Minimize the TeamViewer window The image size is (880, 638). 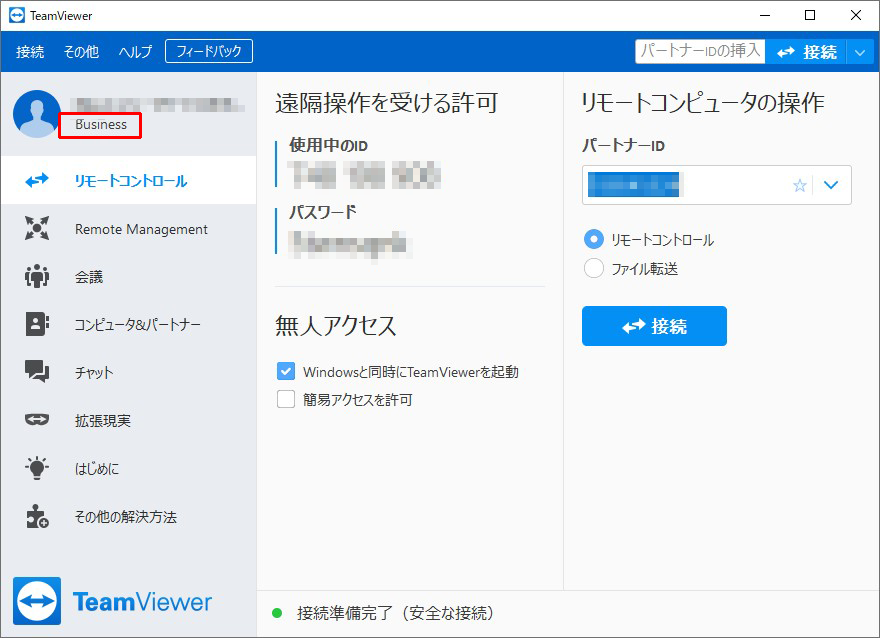coord(765,15)
